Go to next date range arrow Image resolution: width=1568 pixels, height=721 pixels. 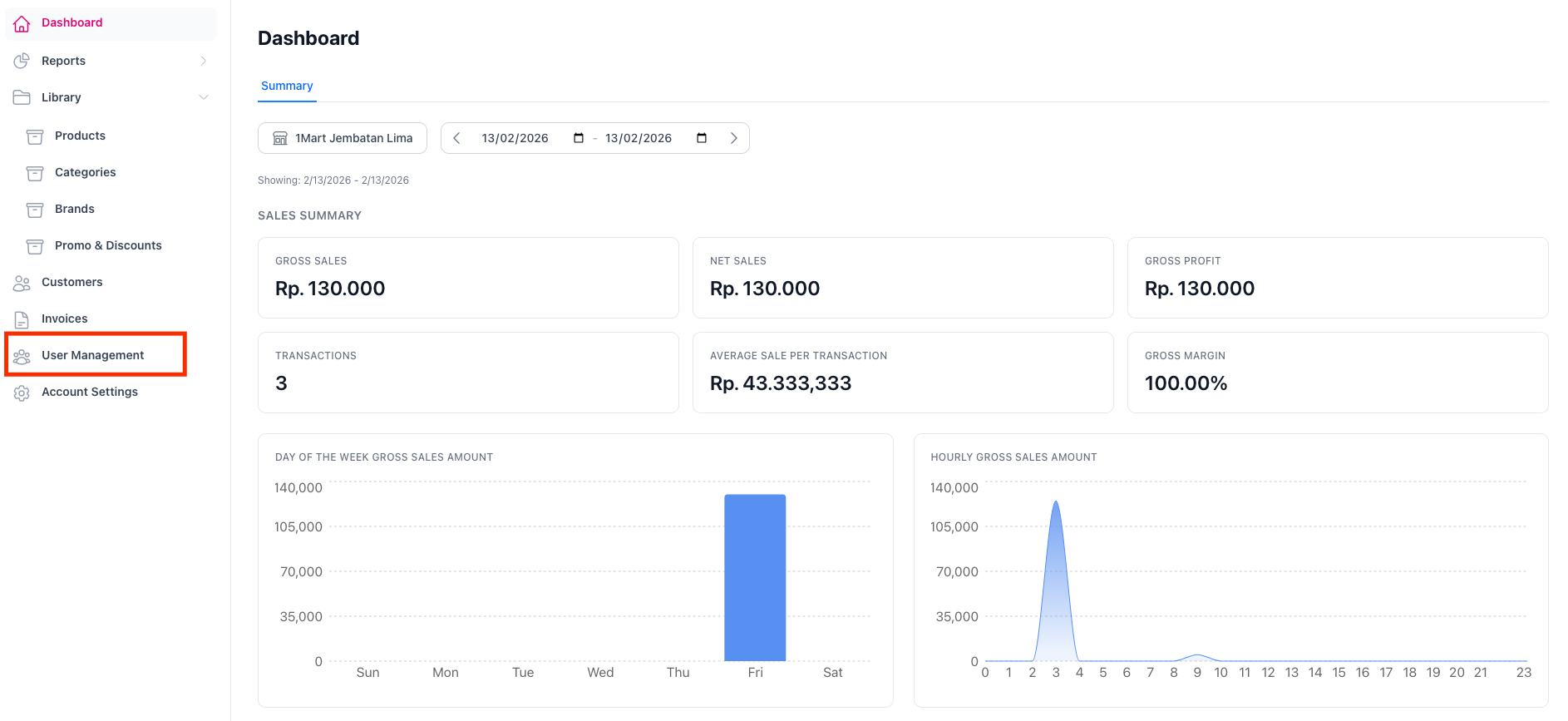(x=733, y=138)
